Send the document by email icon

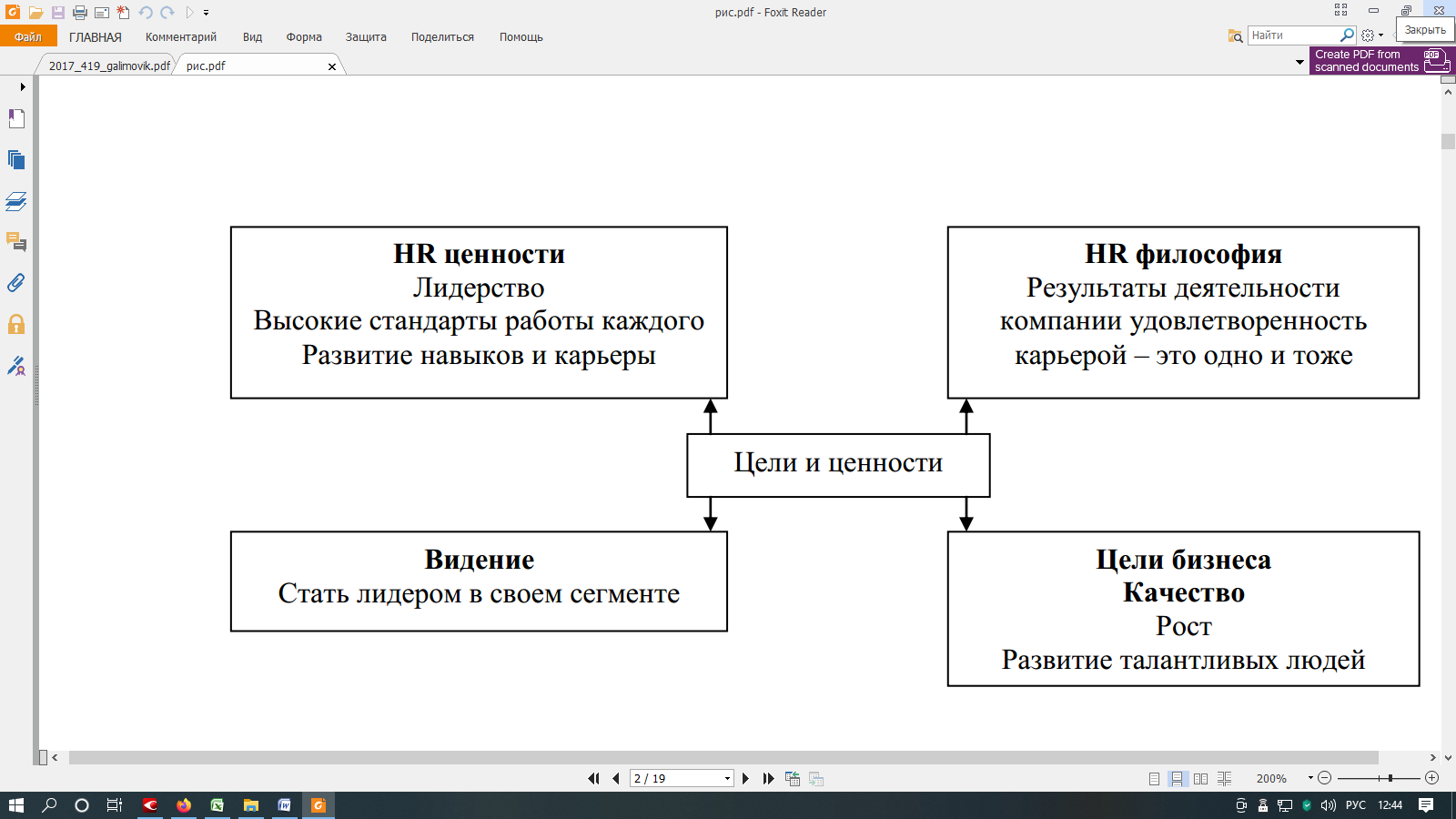(x=102, y=13)
